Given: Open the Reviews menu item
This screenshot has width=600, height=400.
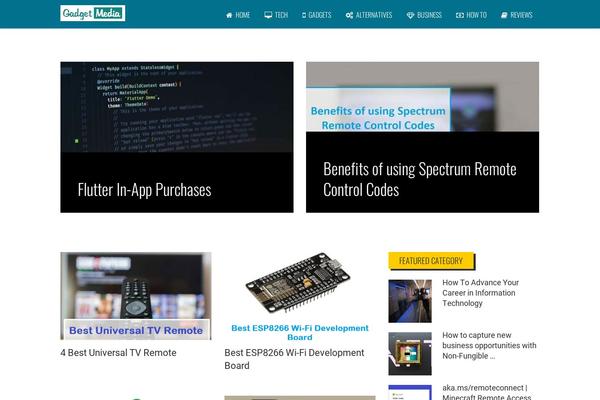Looking at the screenshot, I should coord(517,15).
